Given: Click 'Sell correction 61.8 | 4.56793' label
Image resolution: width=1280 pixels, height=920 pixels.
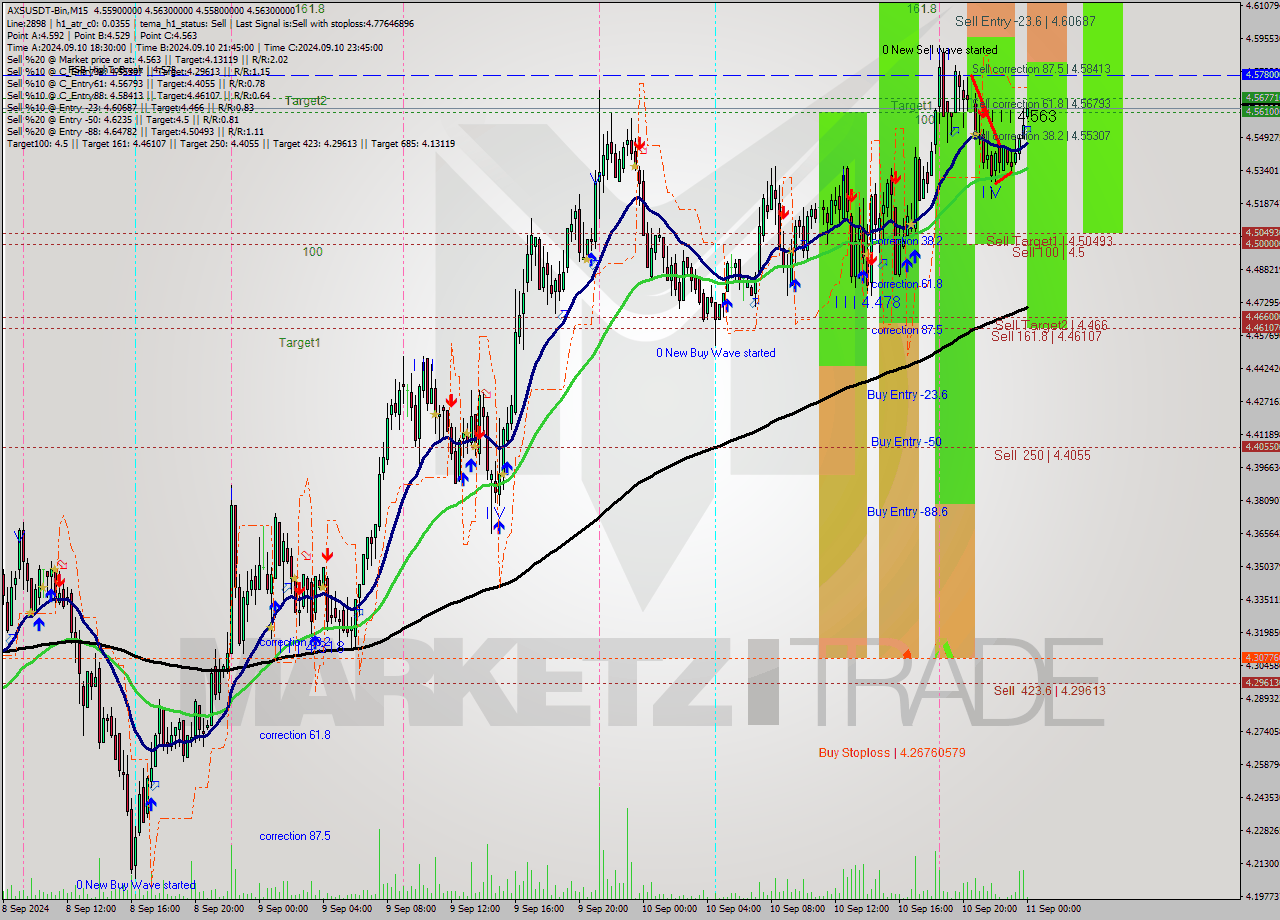Looking at the screenshot, I should 1041,103.
